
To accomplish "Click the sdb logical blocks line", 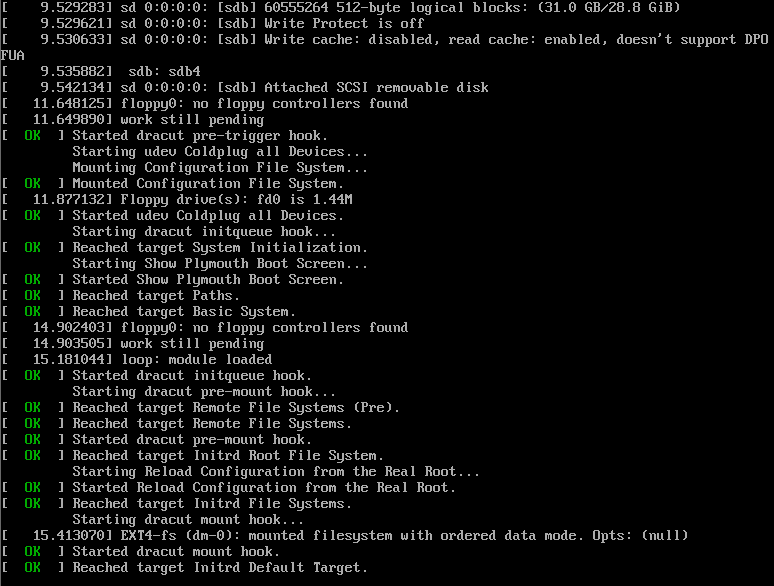I will [341, 8].
